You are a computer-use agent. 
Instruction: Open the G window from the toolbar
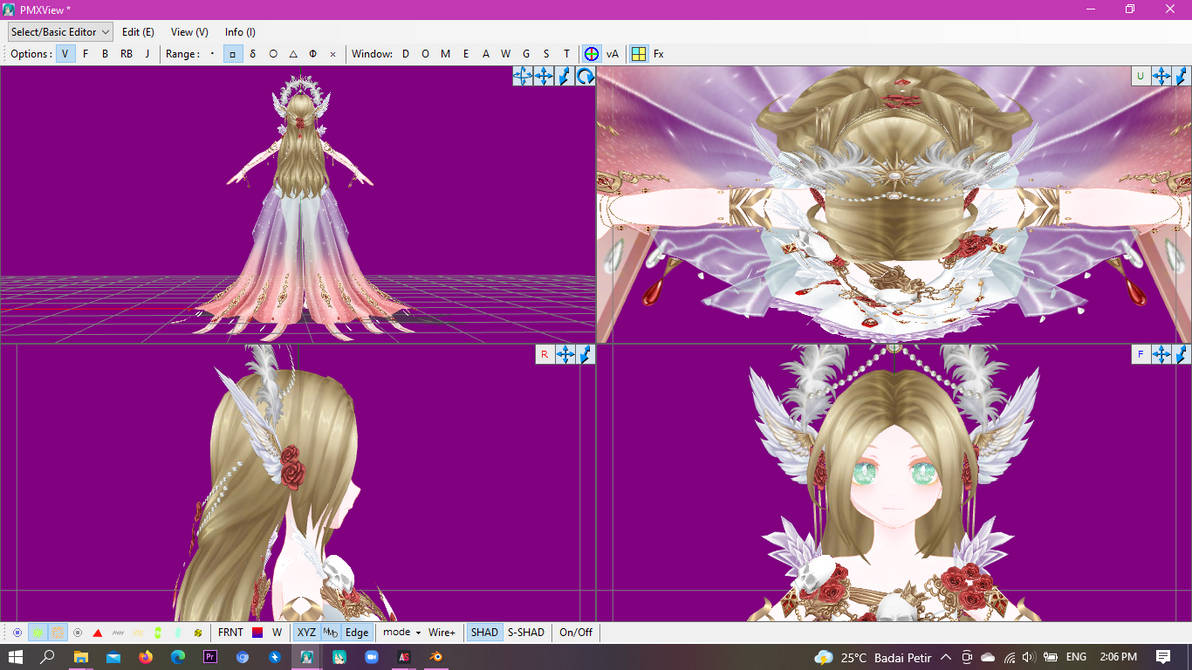pyautogui.click(x=526, y=54)
